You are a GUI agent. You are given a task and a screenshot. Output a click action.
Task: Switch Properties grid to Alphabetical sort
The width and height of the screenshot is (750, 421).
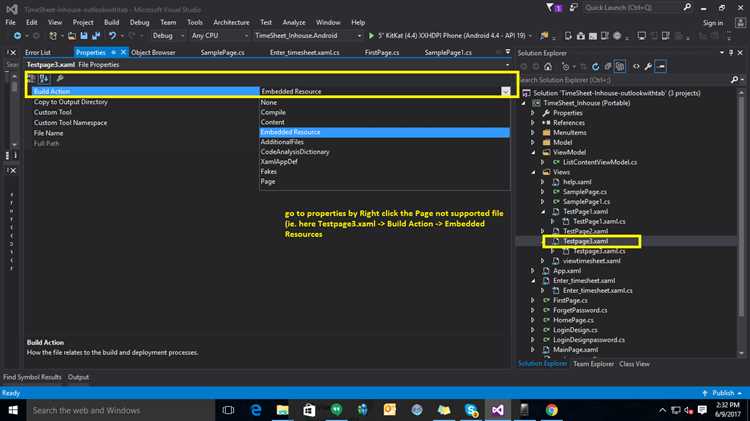[44, 78]
